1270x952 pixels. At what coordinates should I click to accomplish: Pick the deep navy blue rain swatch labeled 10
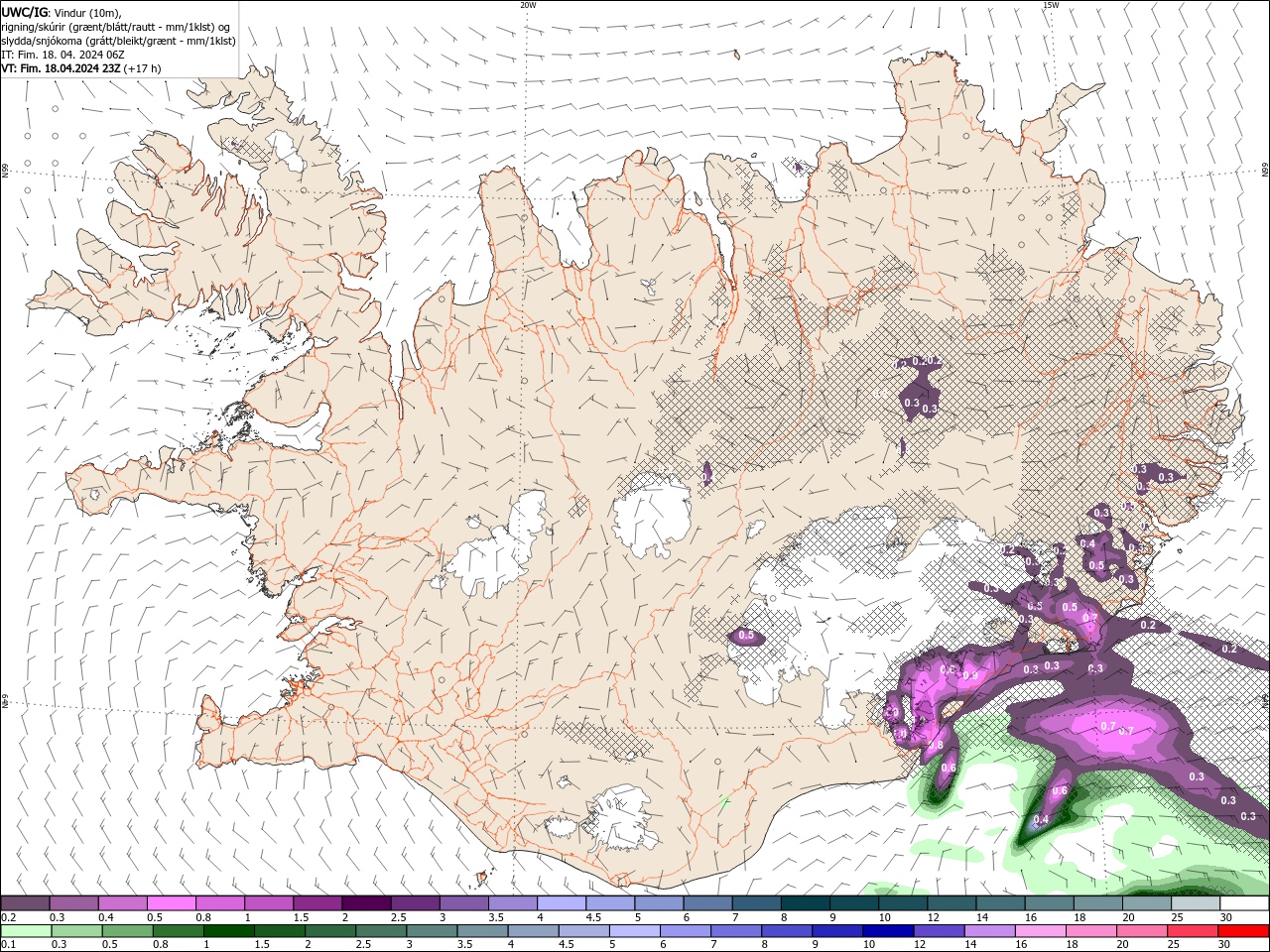click(x=887, y=931)
